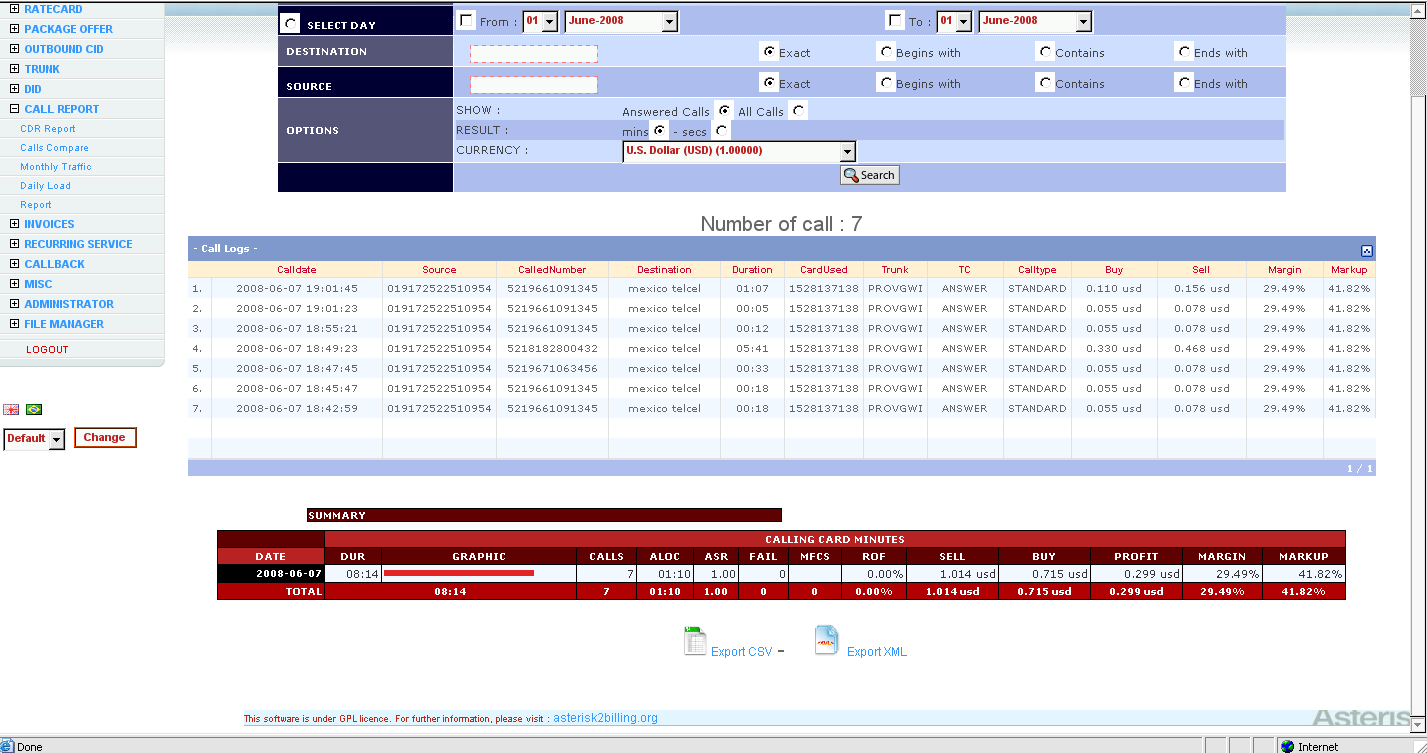The width and height of the screenshot is (1427, 753).
Task: Open the Calls Compare menu item
Action: tap(54, 148)
